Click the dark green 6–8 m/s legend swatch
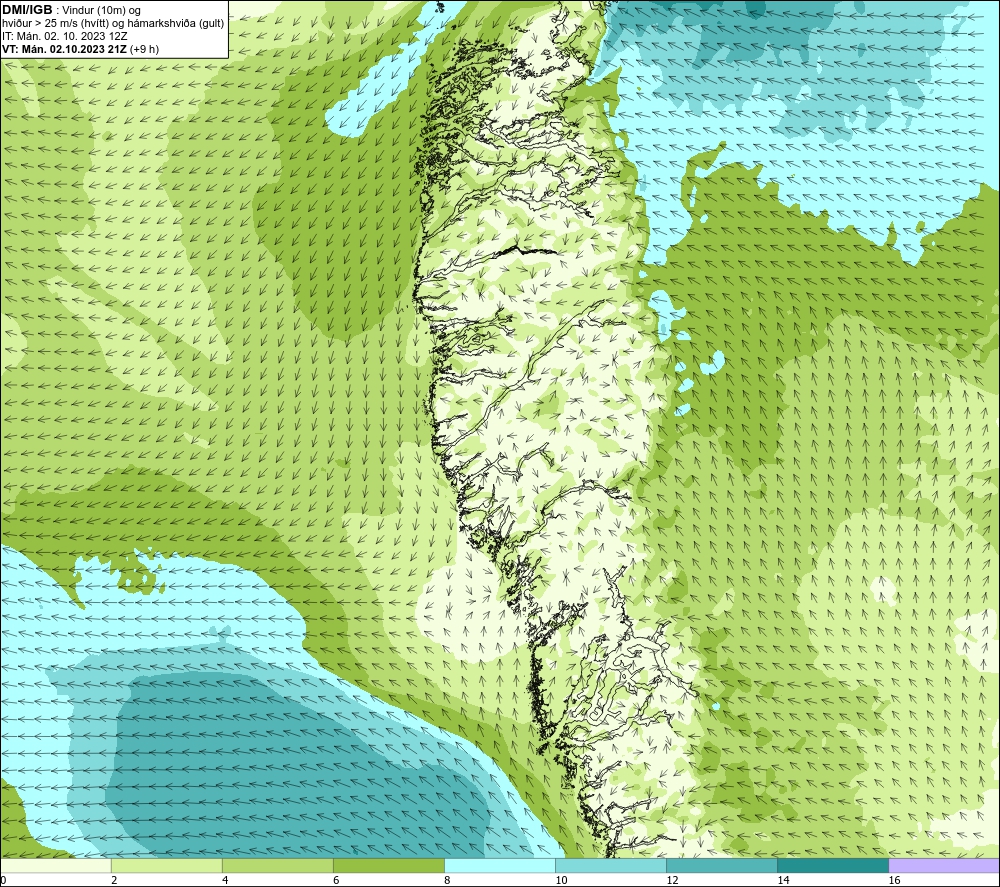Viewport: 1000px width, 887px height. point(389,865)
